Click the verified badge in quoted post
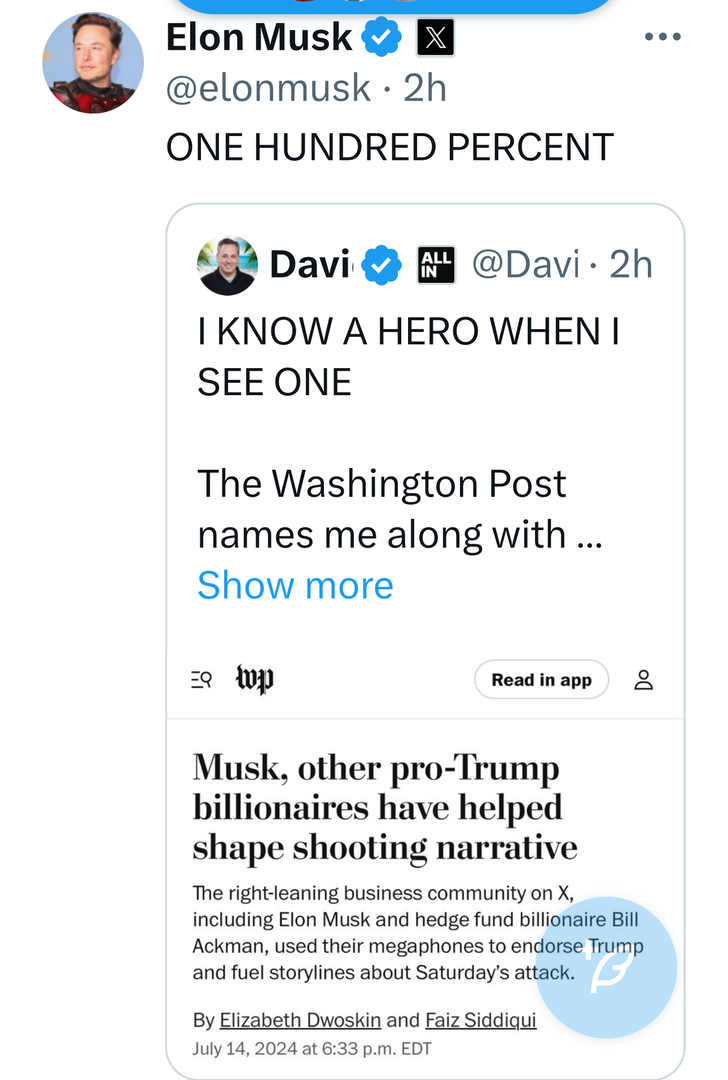 point(381,266)
